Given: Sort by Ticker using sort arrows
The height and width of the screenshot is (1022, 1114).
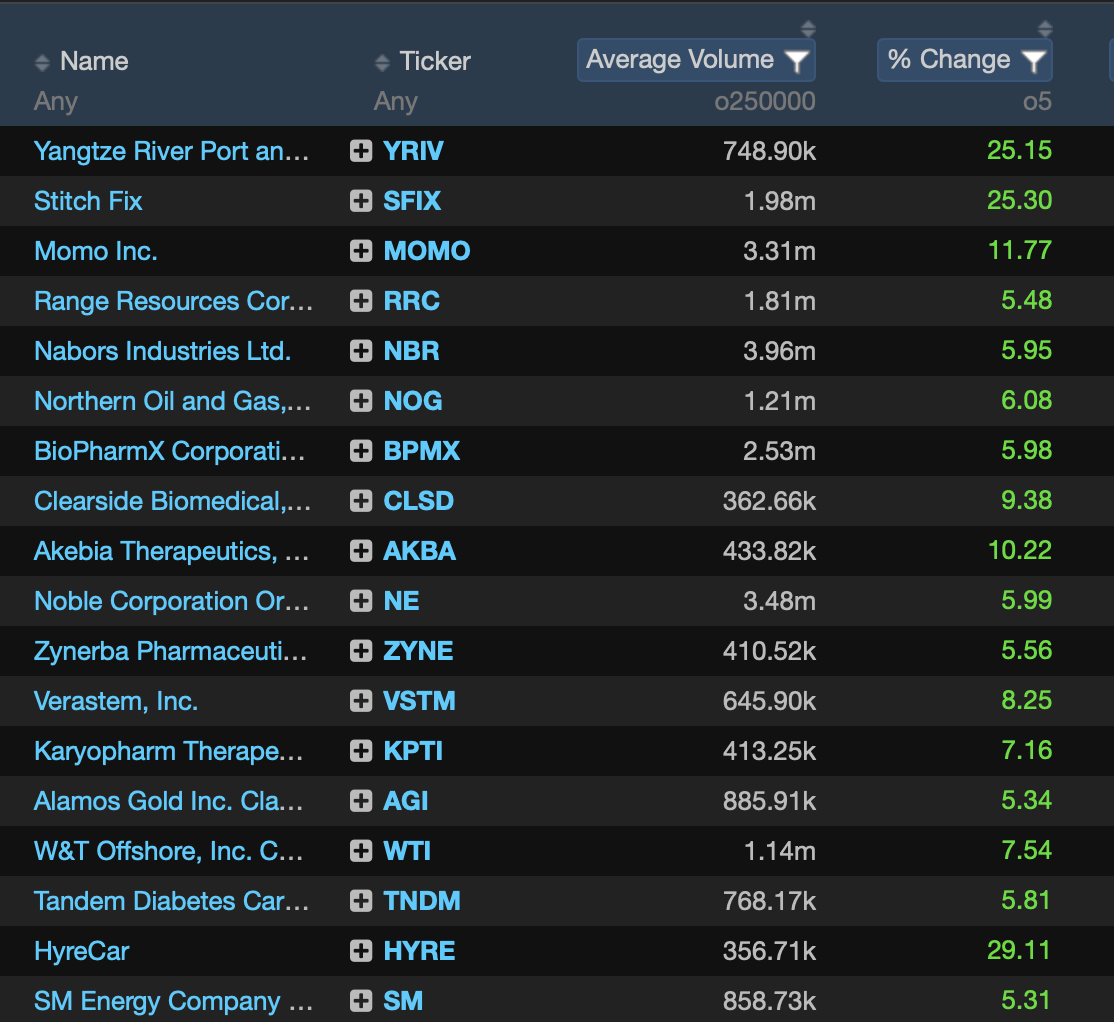Looking at the screenshot, I should pos(382,62).
